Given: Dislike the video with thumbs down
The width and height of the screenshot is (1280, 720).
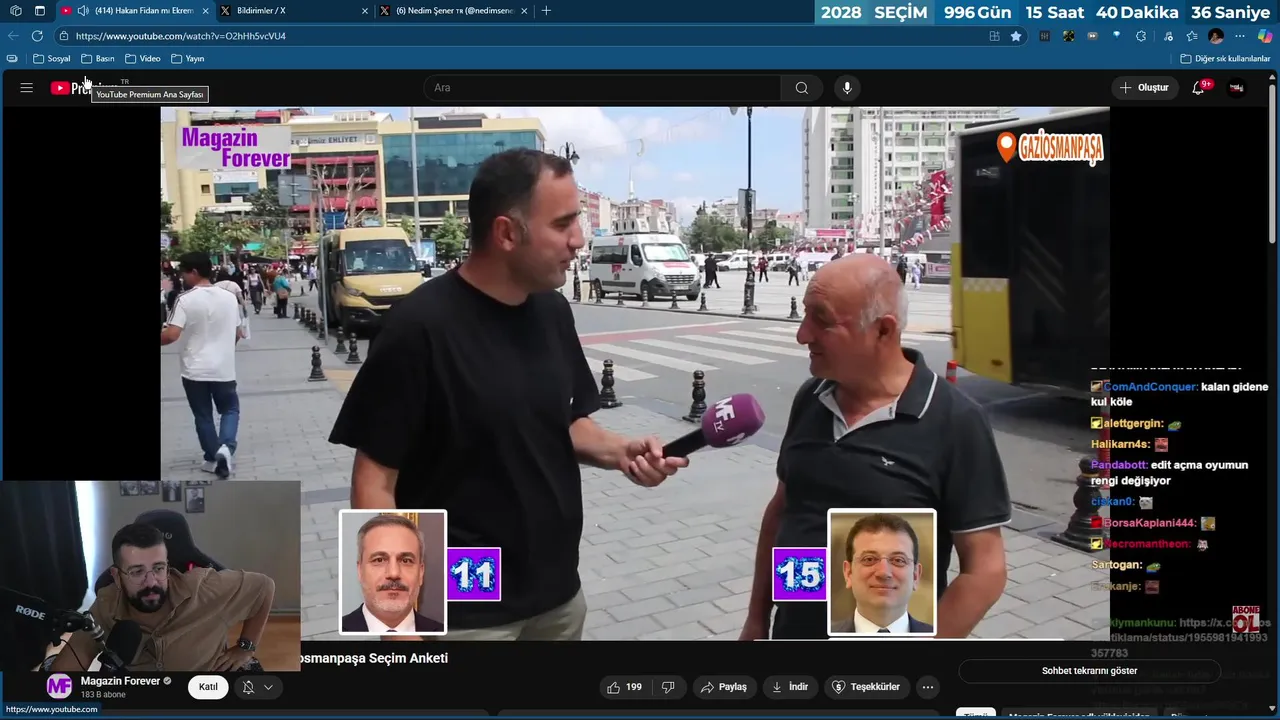Looking at the screenshot, I should click(668, 687).
